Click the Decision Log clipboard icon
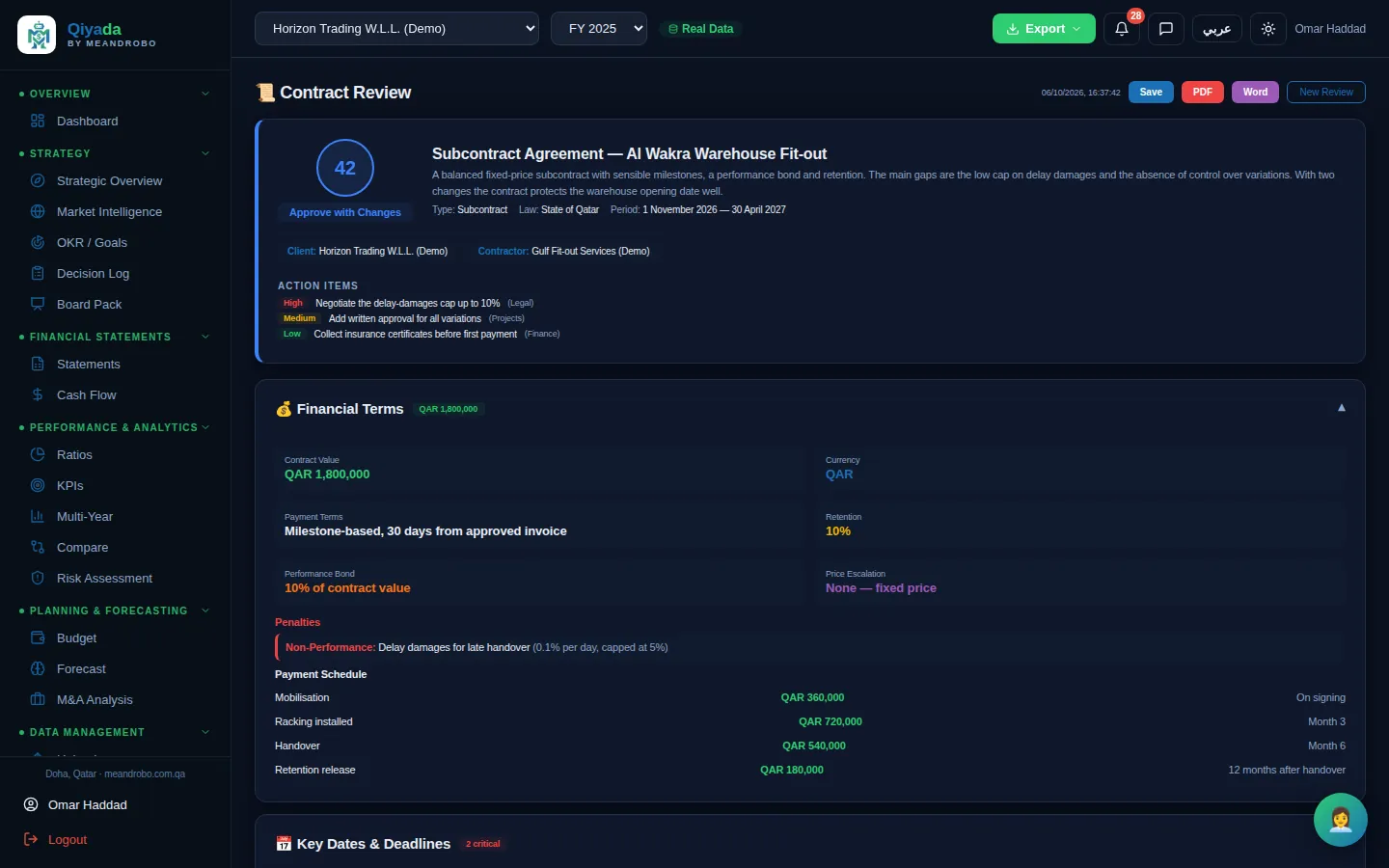1389x868 pixels. 38,274
